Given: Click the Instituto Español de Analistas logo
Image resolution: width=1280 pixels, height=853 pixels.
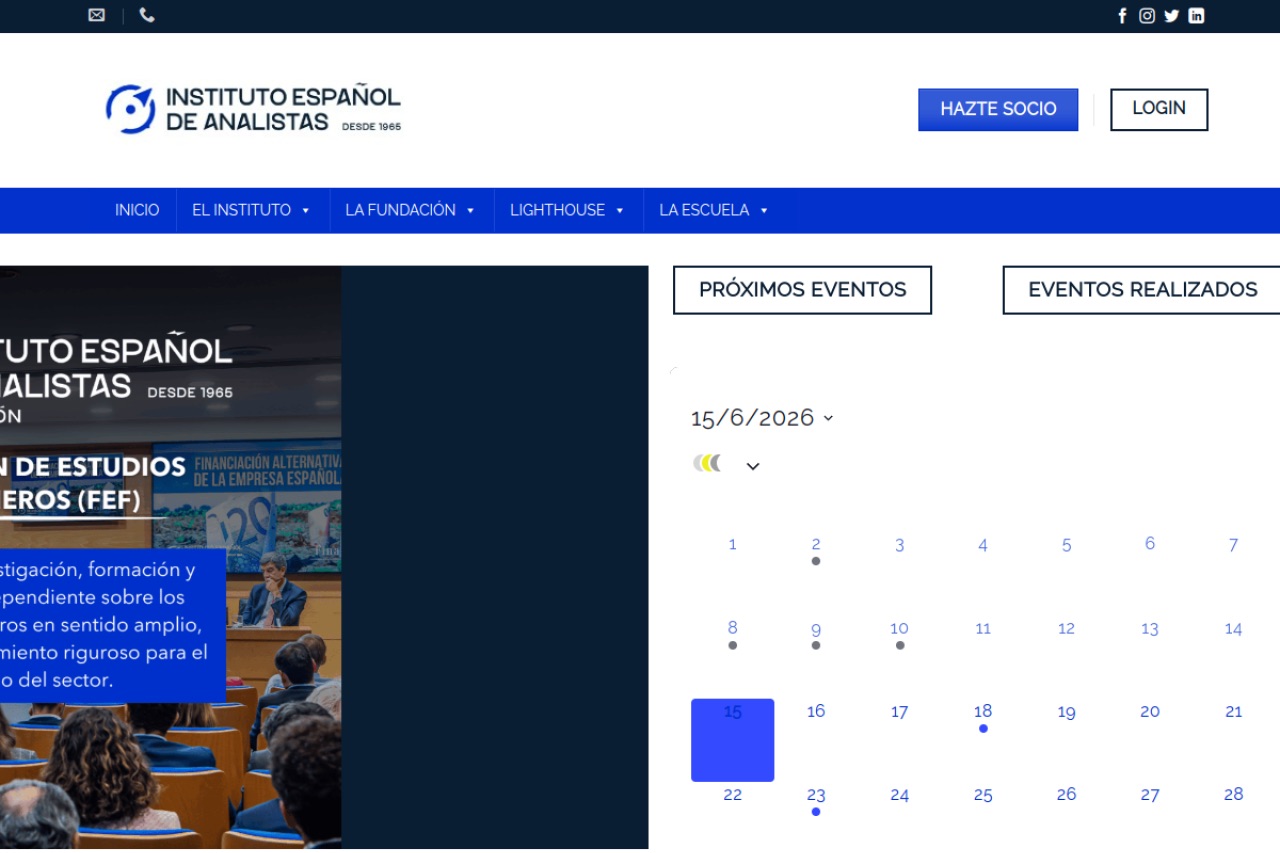Looking at the screenshot, I should [x=253, y=109].
